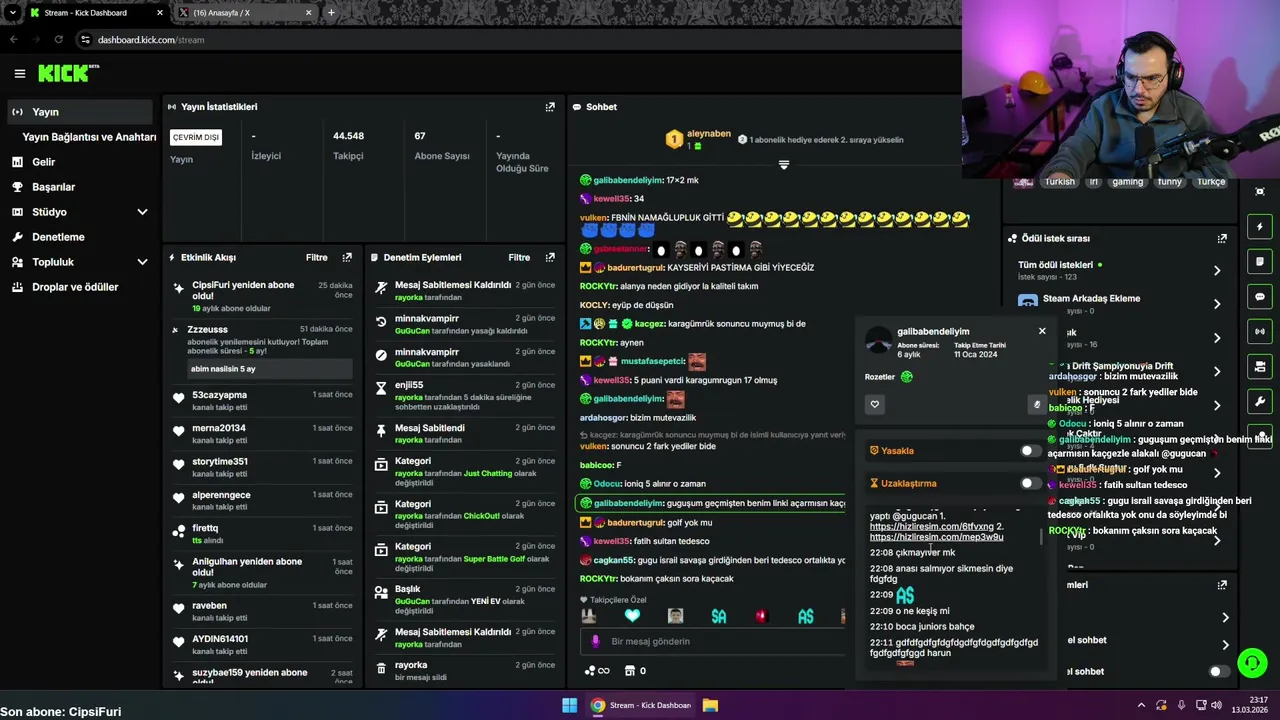Pop out the Ödül istek sırası panel

1222,239
